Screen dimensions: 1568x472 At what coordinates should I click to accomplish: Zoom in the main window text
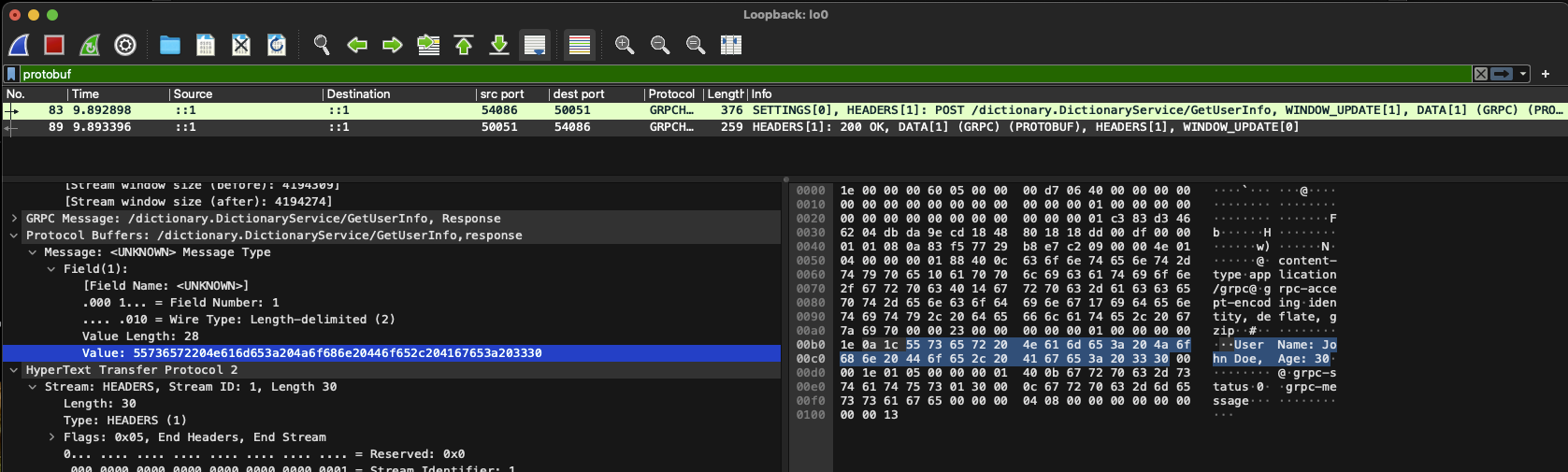tap(625, 45)
